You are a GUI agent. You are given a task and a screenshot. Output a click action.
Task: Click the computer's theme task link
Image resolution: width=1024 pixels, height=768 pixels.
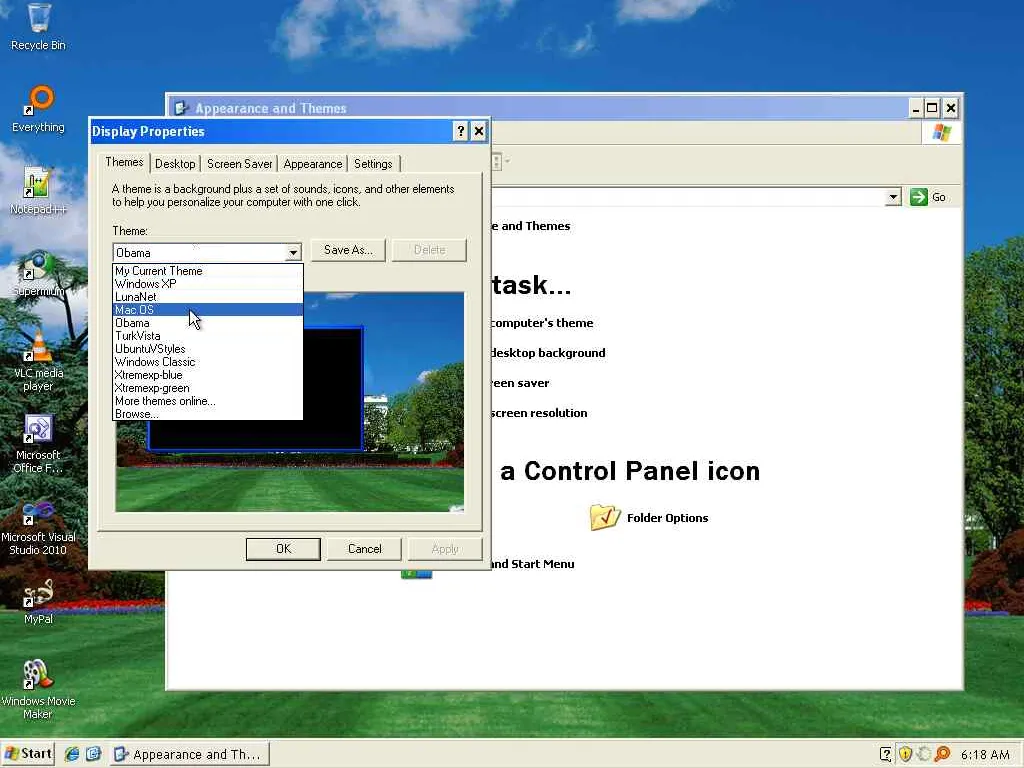pos(541,323)
